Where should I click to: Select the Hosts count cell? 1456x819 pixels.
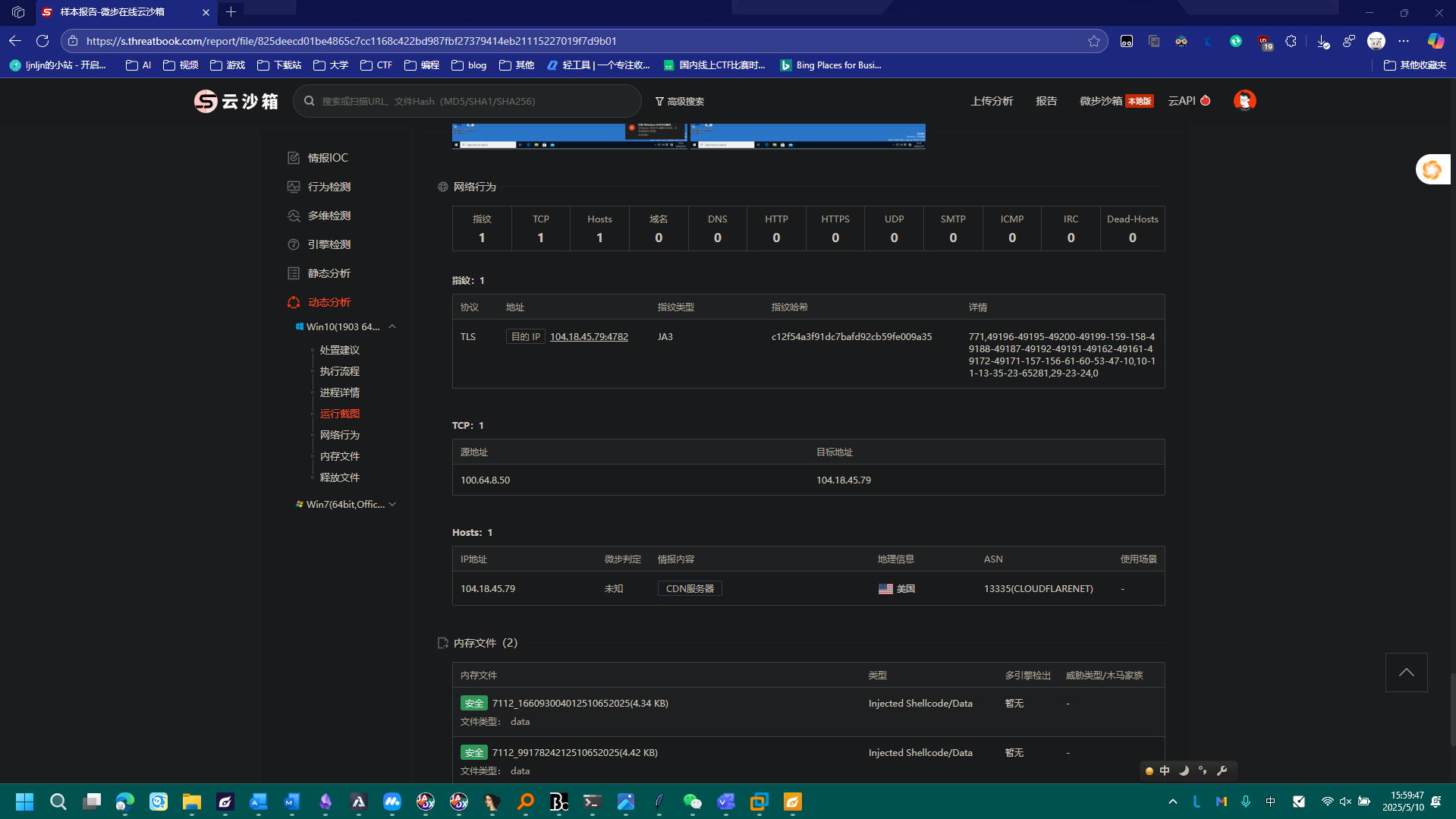pos(599,228)
